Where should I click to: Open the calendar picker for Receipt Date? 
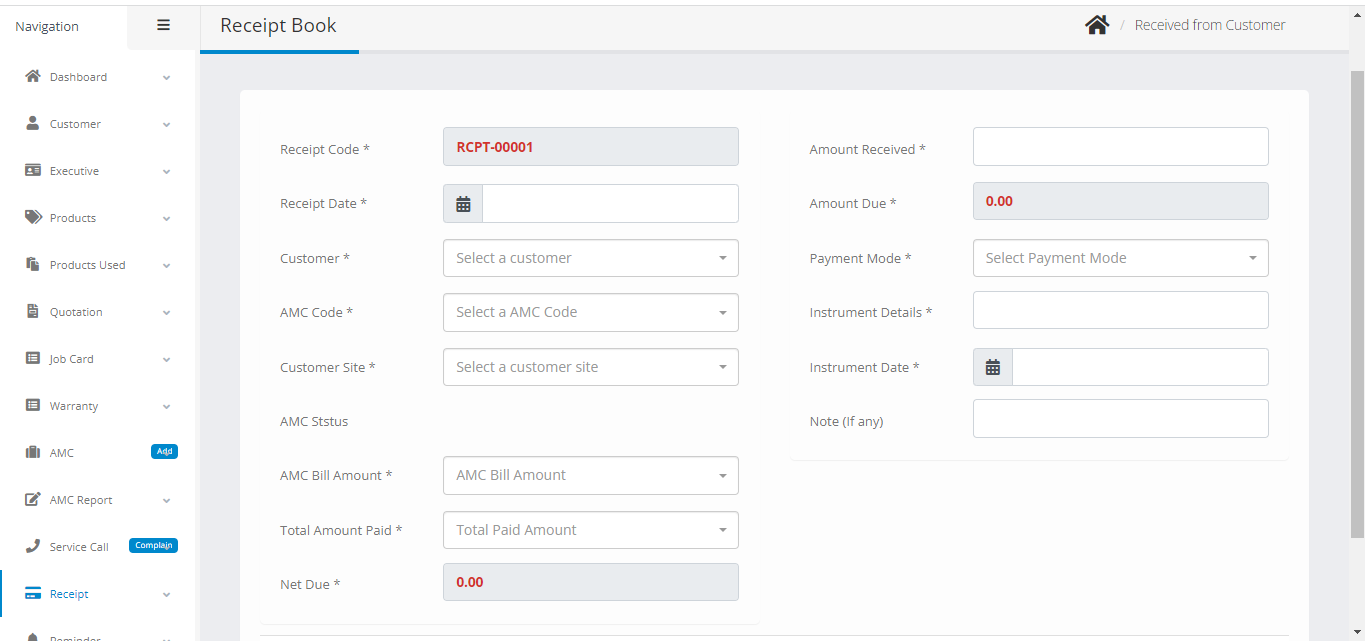[x=462, y=202]
